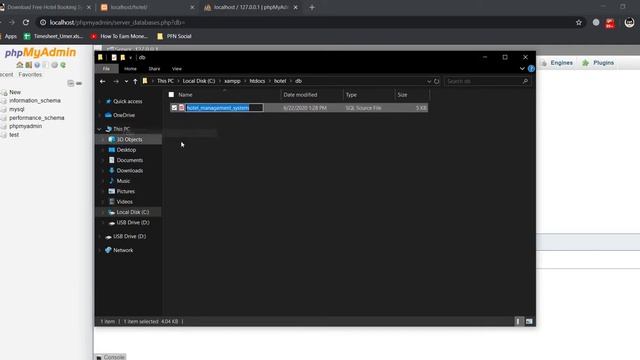640x360 pixels.
Task: Open performance_schema database
Action: (36, 118)
